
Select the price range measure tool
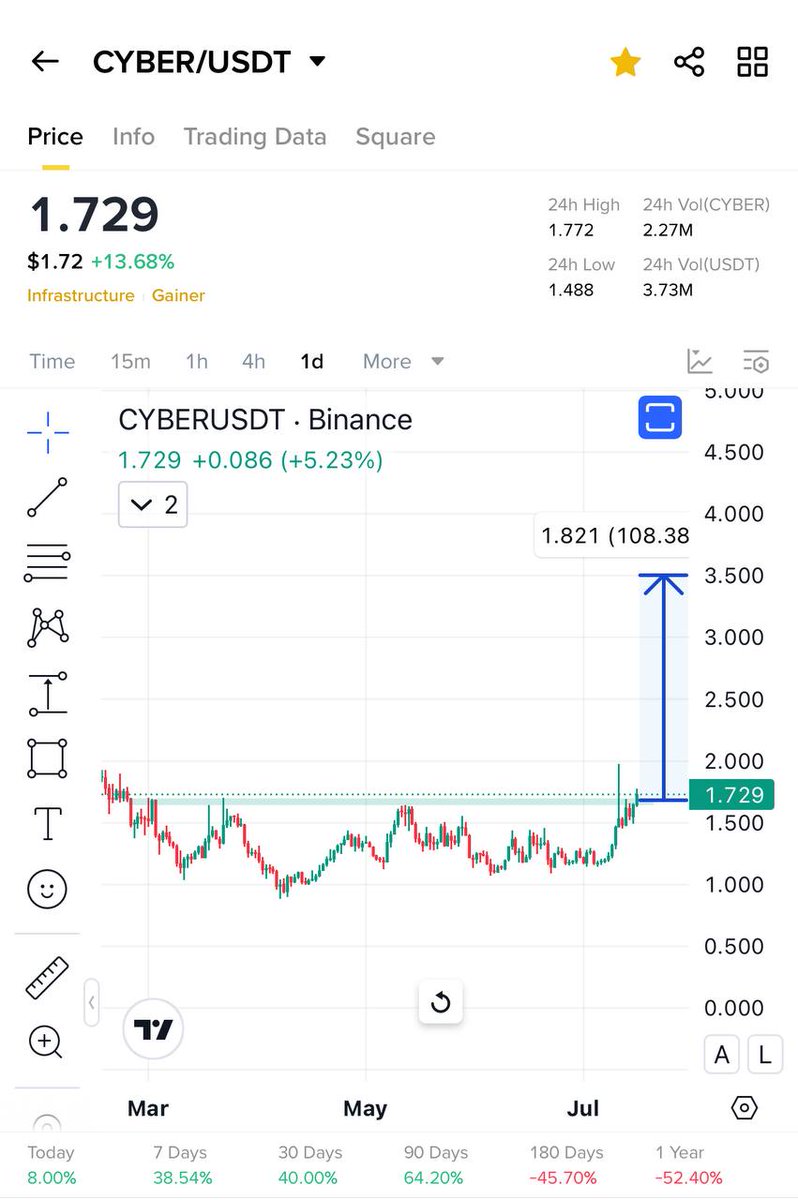pyautogui.click(x=47, y=694)
